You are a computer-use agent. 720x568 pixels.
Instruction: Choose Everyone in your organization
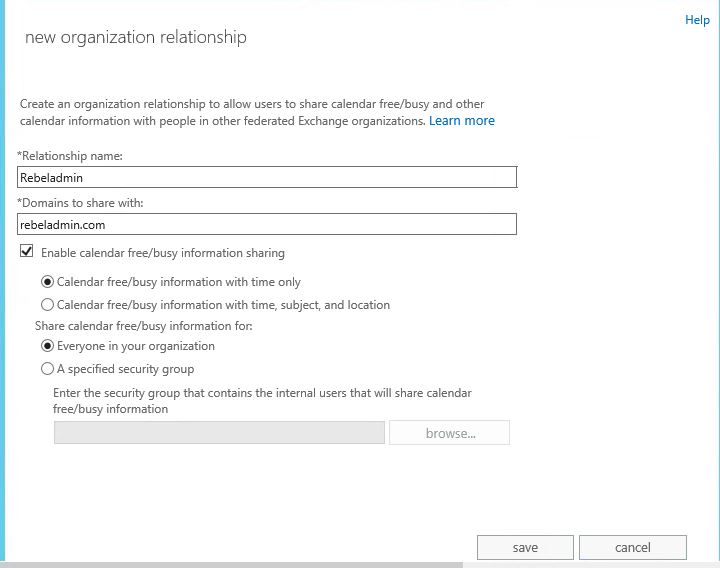click(47, 346)
